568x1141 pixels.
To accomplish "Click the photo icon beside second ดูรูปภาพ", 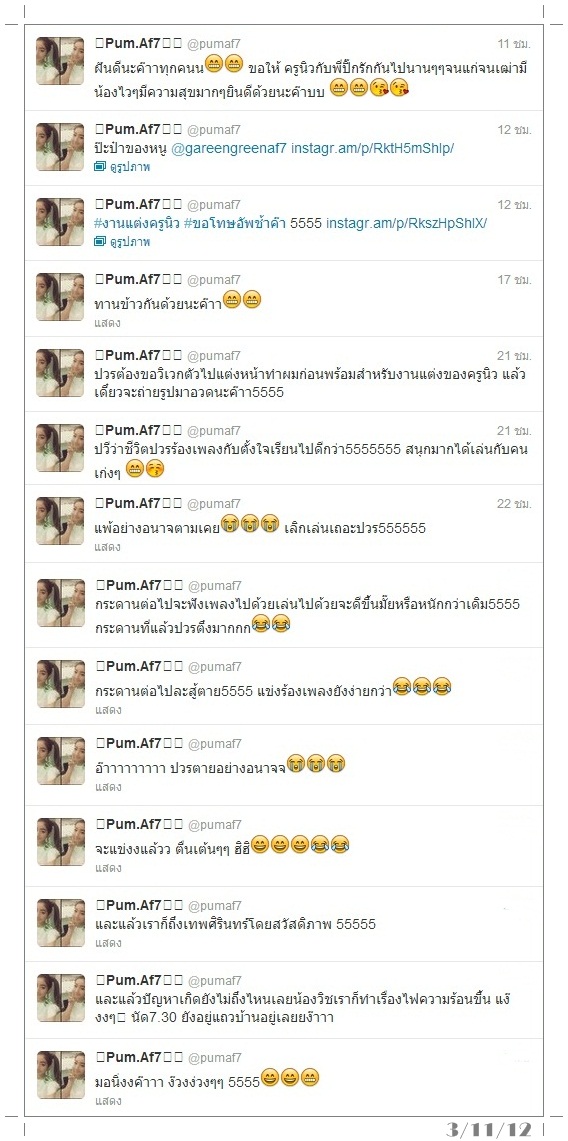I will (100, 242).
